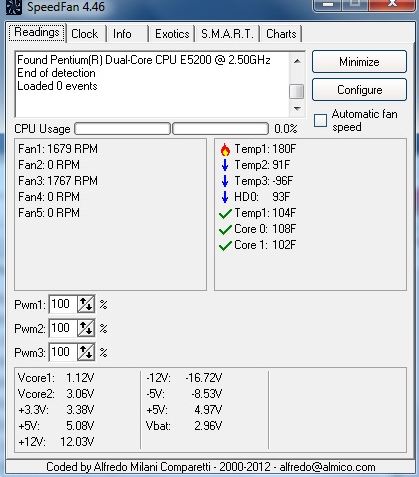Click the Pwm3 up/down spinner arrows
The image size is (419, 477).
coord(86,352)
